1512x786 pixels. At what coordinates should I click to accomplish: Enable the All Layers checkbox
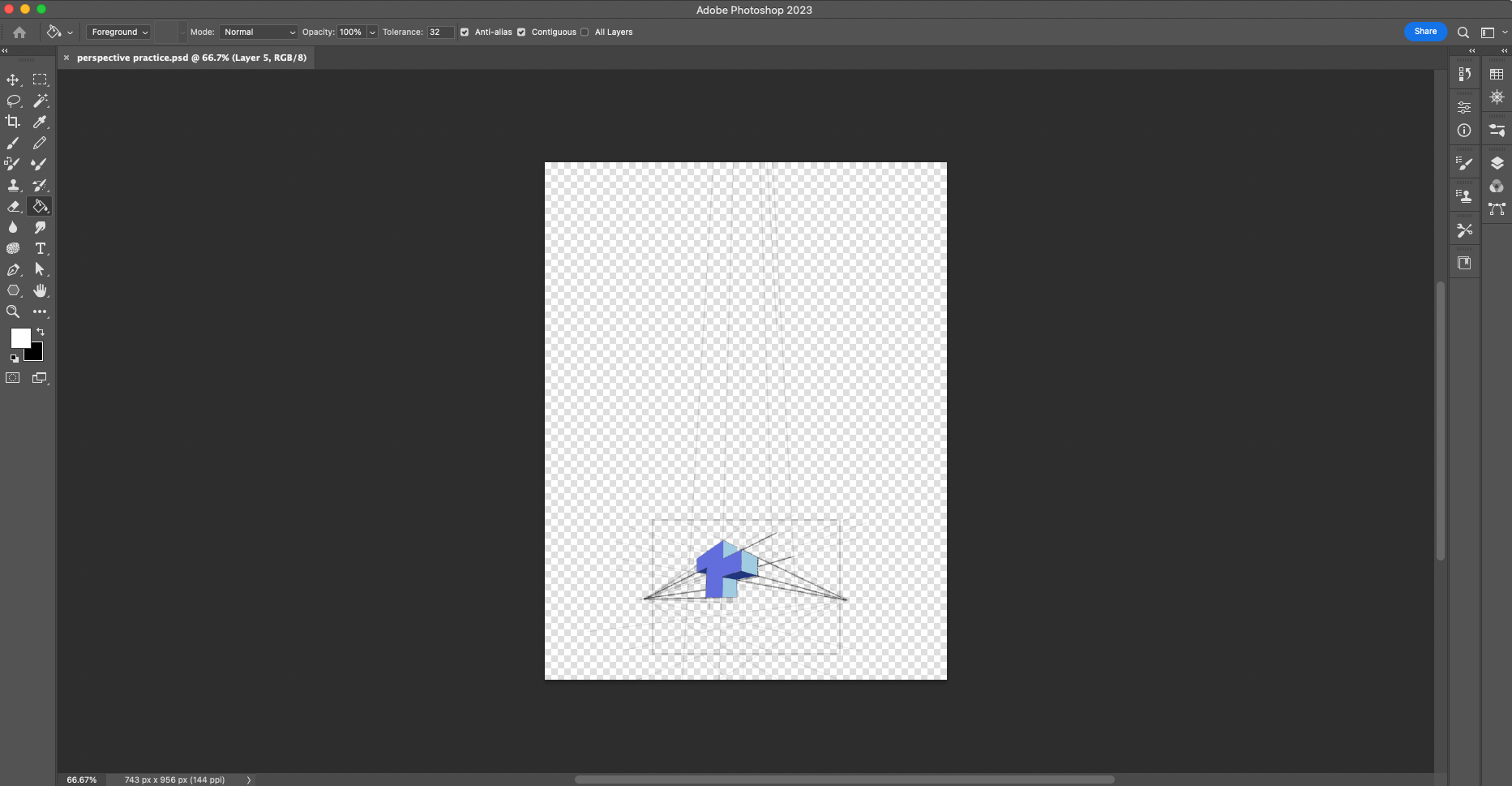point(585,32)
